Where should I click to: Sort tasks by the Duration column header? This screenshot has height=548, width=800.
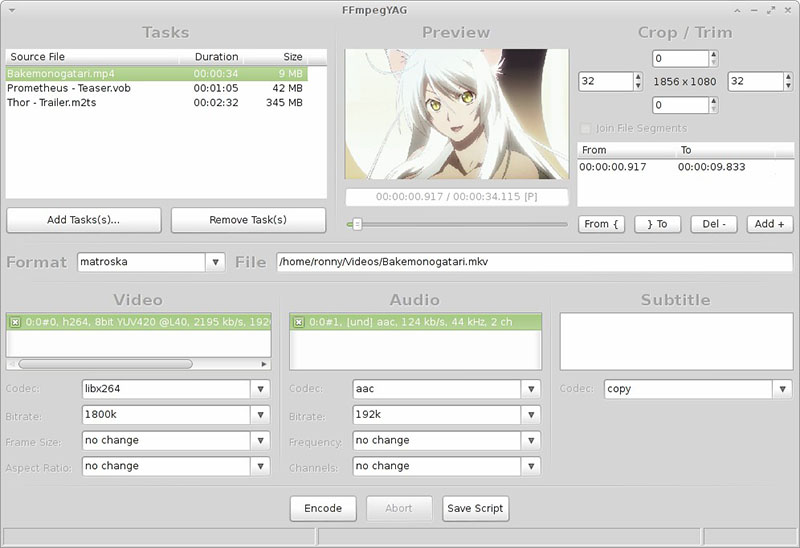(216, 57)
